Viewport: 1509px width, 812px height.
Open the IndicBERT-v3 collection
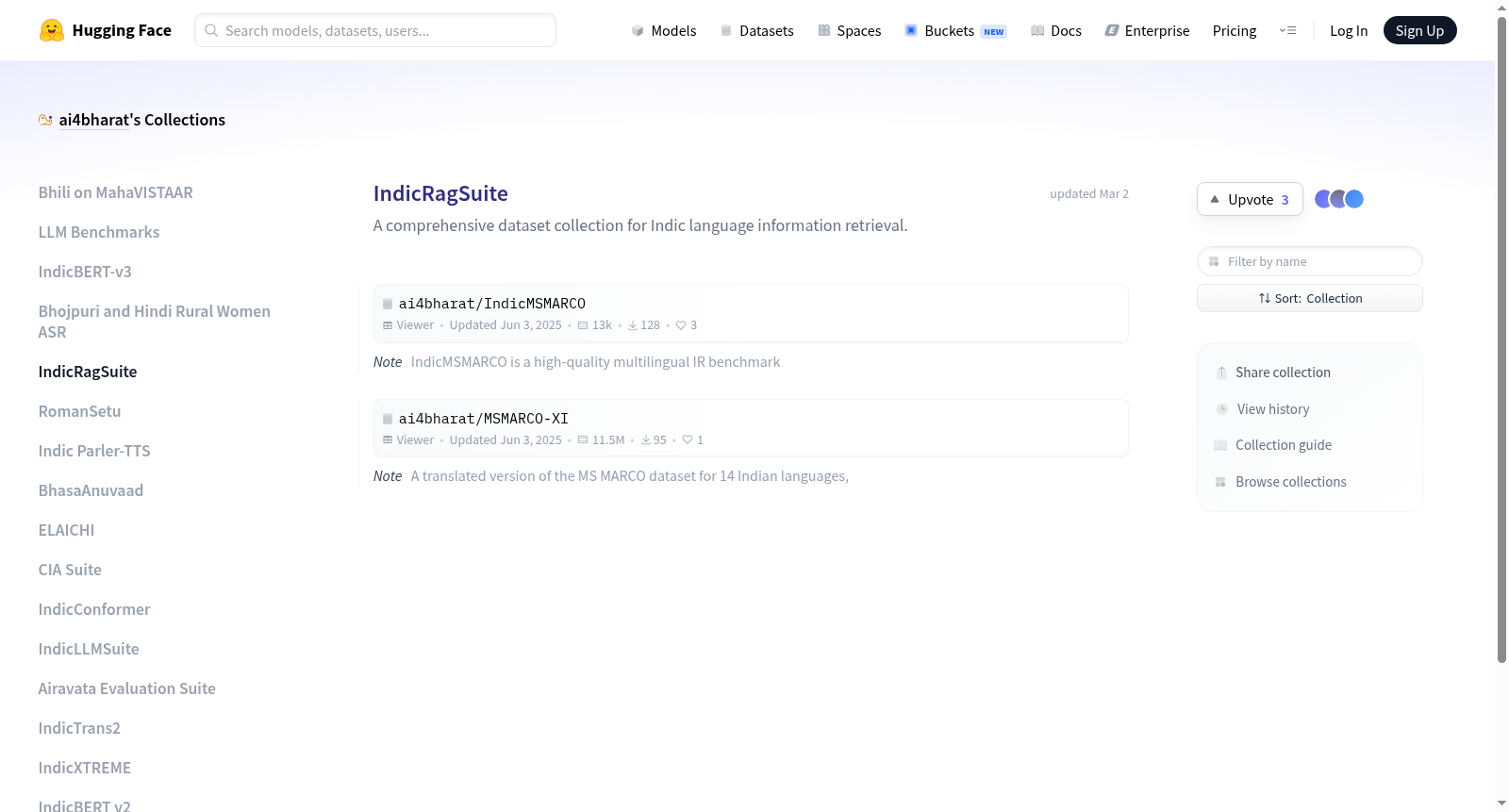[85, 272]
